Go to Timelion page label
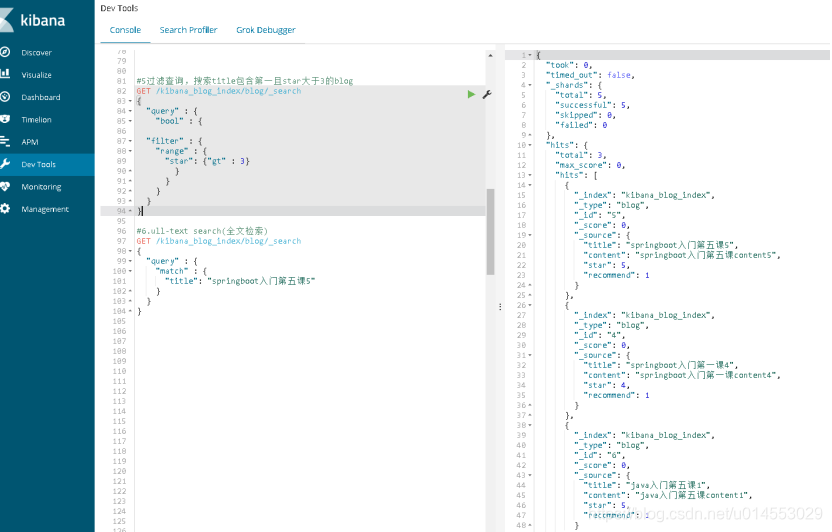 tap(37, 120)
